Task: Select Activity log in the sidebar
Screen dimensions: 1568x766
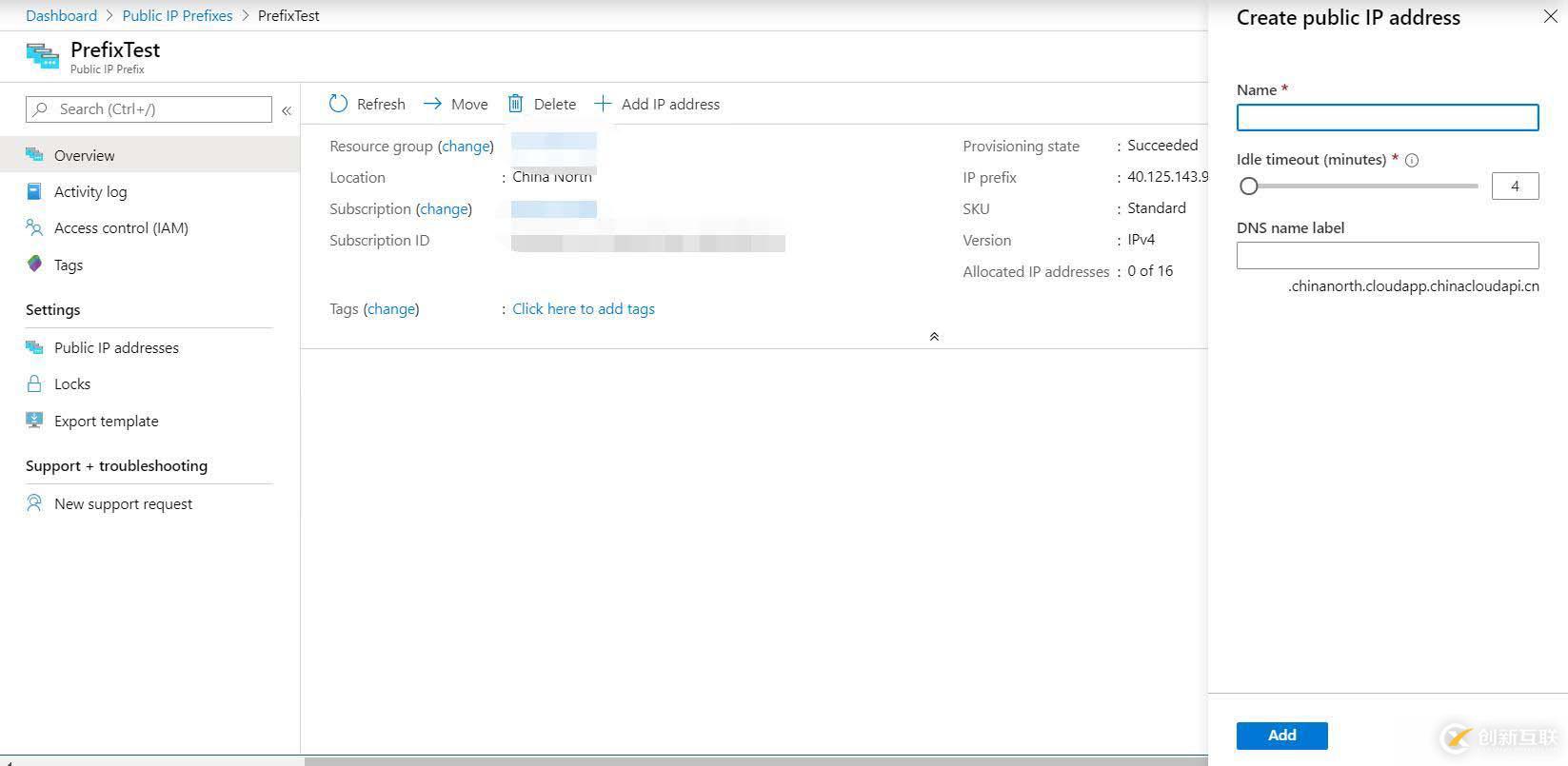Action: [x=89, y=192]
